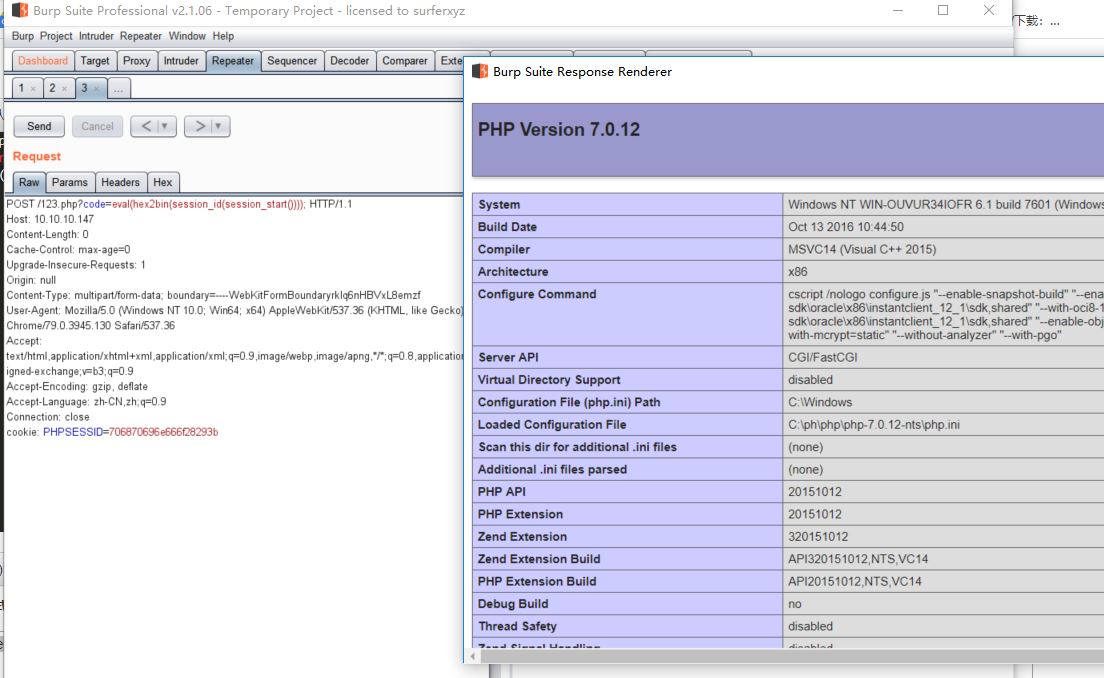The width and height of the screenshot is (1104, 678).
Task: Switch to the Target tab
Action: tap(95, 61)
